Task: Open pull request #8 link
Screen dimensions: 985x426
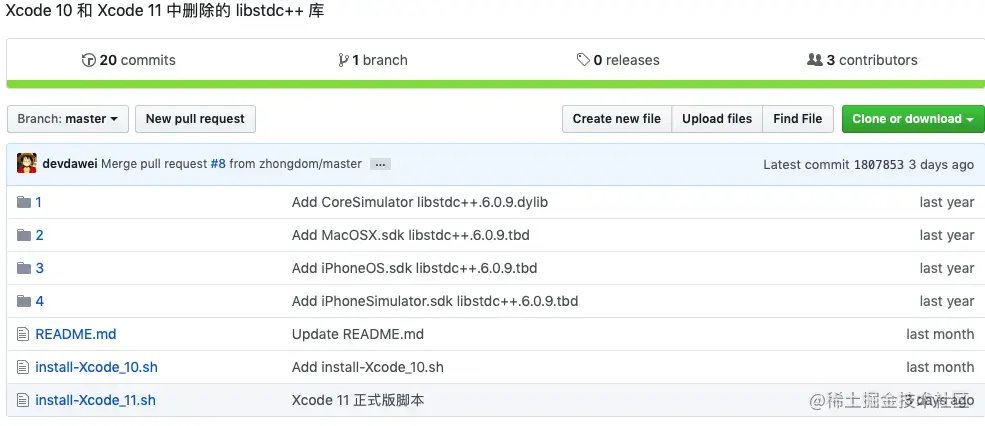Action: click(218, 164)
